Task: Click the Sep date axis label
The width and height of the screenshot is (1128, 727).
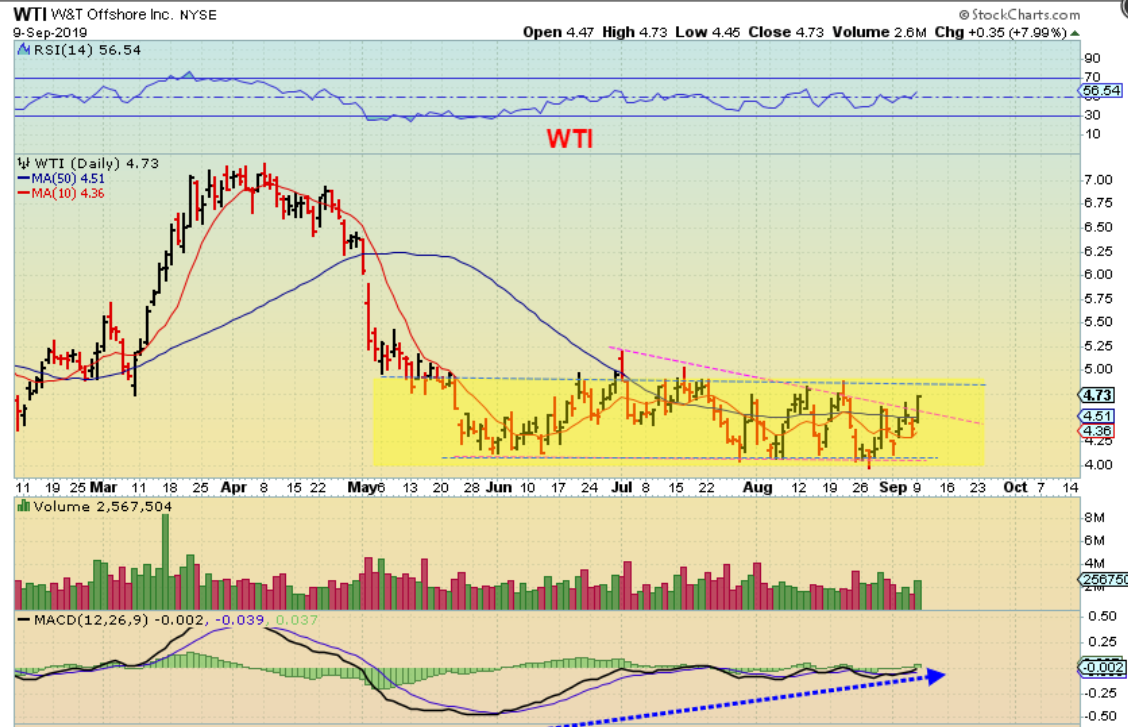Action: 893,488
